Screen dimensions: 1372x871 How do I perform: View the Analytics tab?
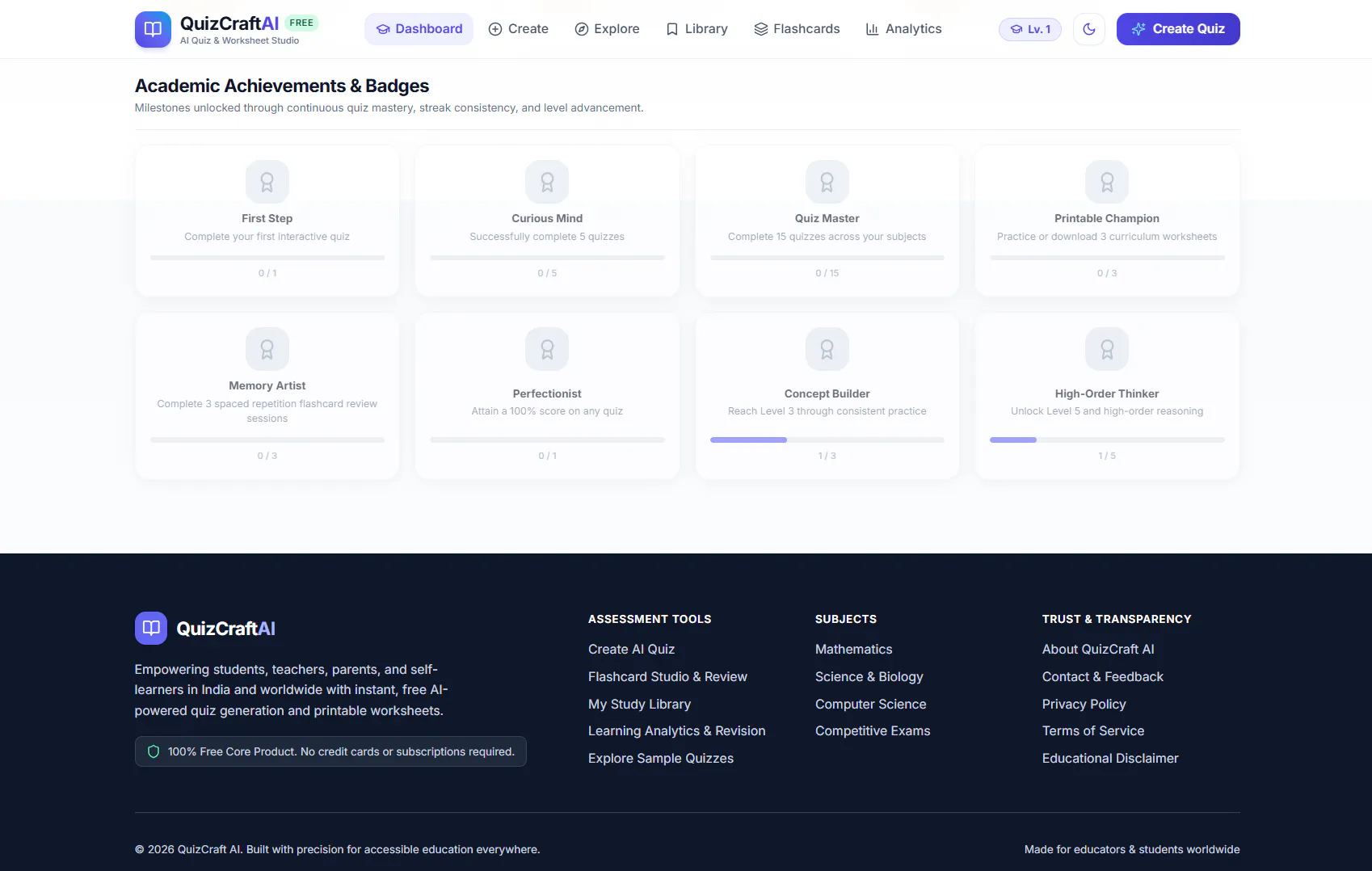pyautogui.click(x=903, y=29)
